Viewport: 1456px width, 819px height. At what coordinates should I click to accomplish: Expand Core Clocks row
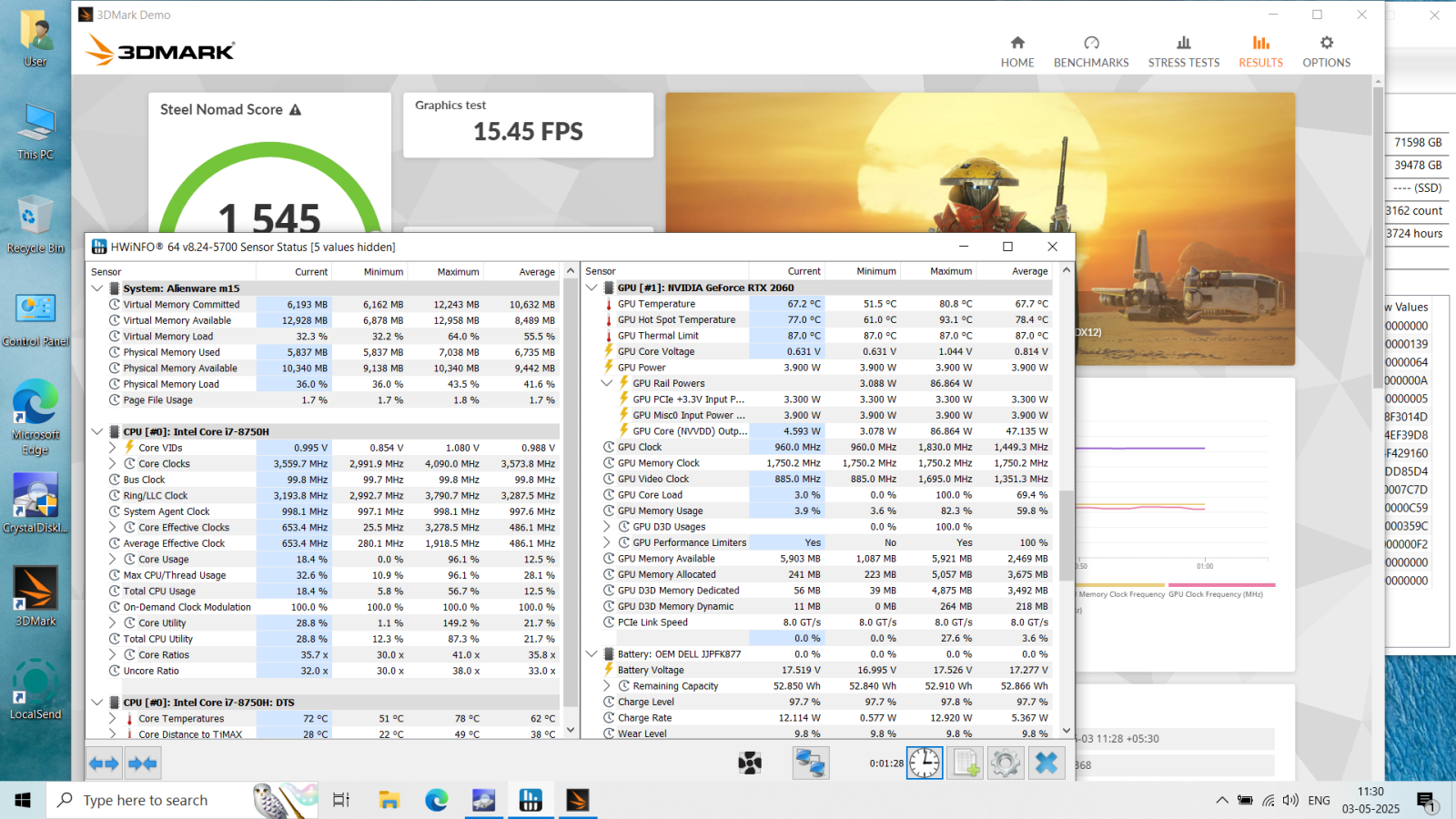pos(113,464)
